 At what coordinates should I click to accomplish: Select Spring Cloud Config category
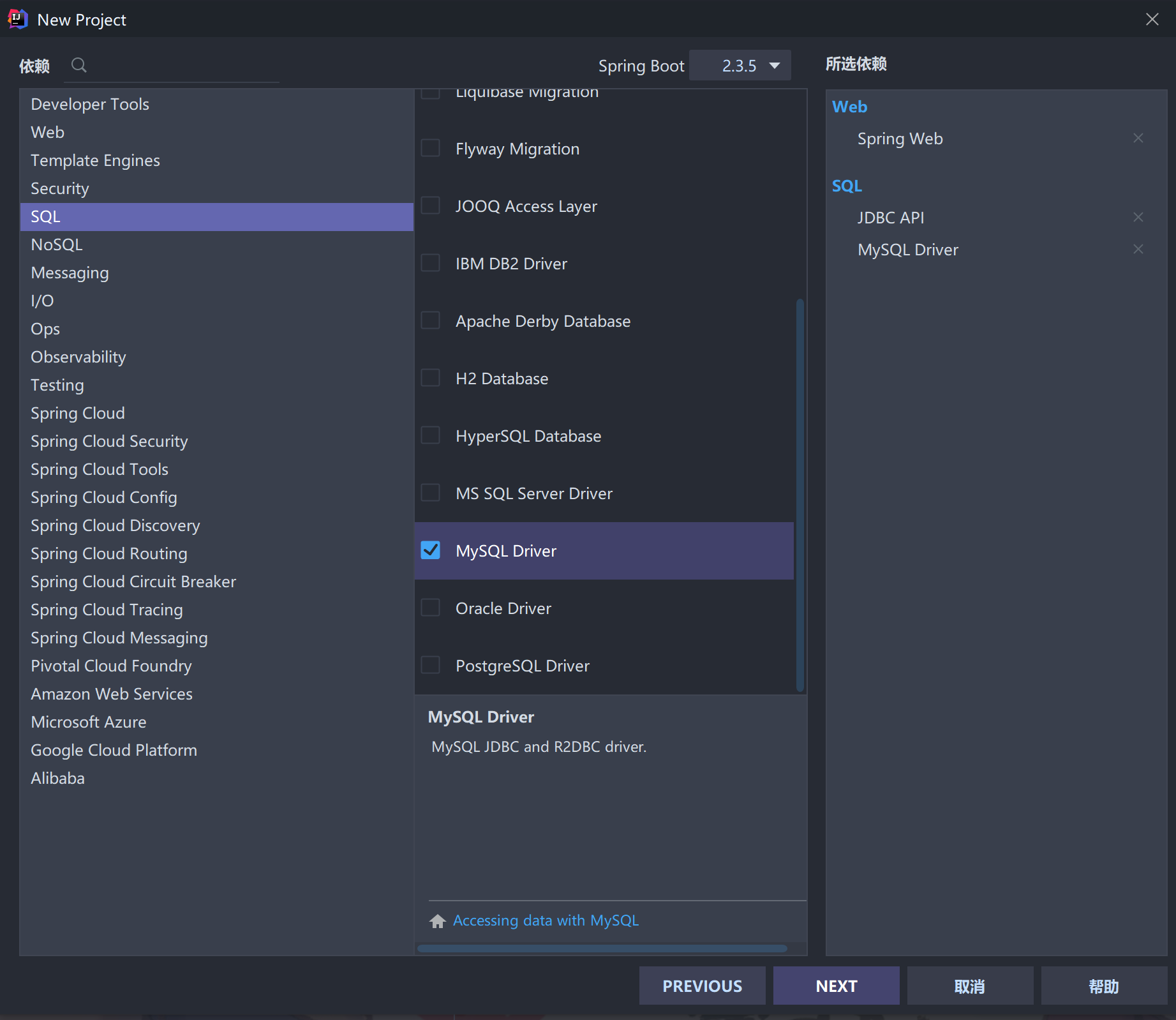click(x=217, y=497)
